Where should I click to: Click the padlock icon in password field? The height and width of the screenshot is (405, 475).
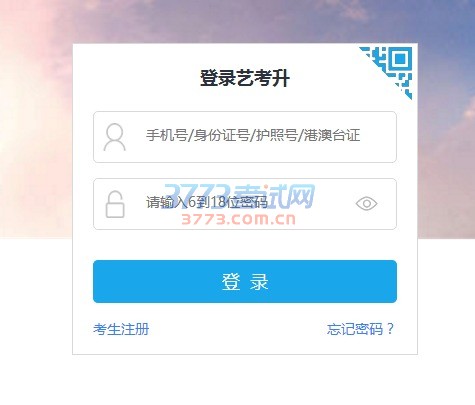pos(115,204)
